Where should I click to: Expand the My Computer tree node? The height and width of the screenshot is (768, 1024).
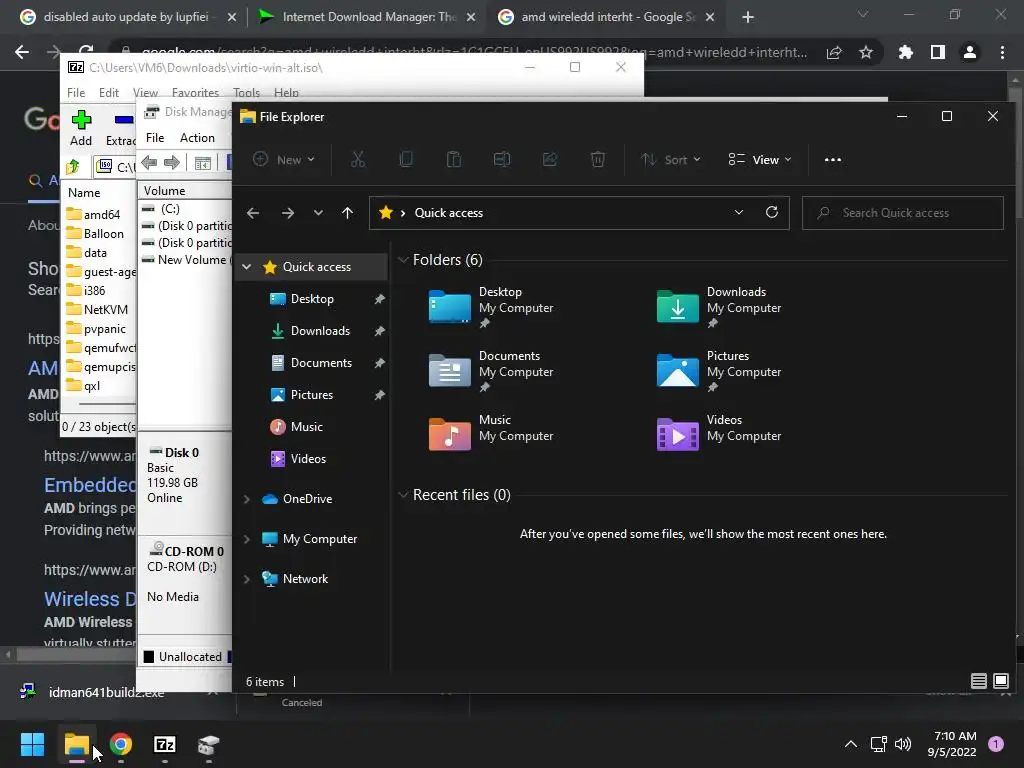click(247, 539)
